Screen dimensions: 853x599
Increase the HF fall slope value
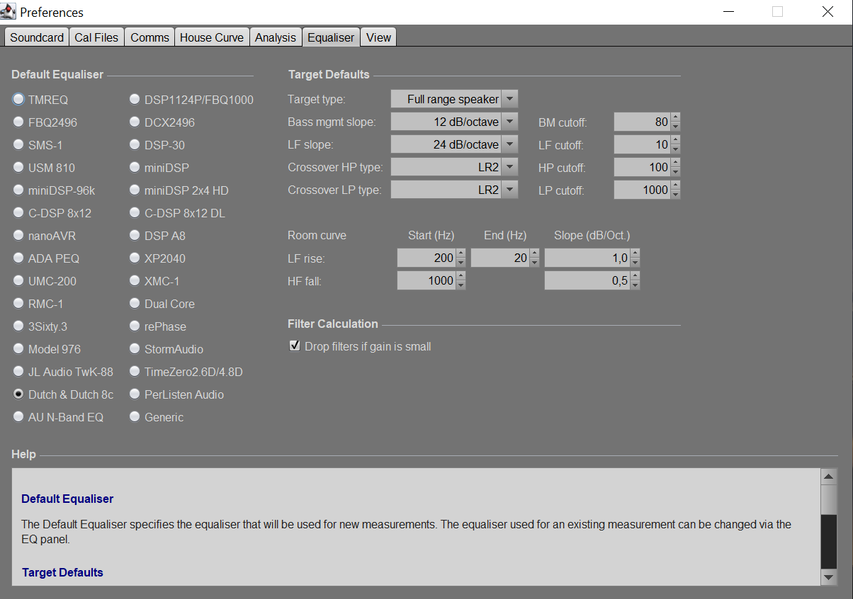(635, 276)
